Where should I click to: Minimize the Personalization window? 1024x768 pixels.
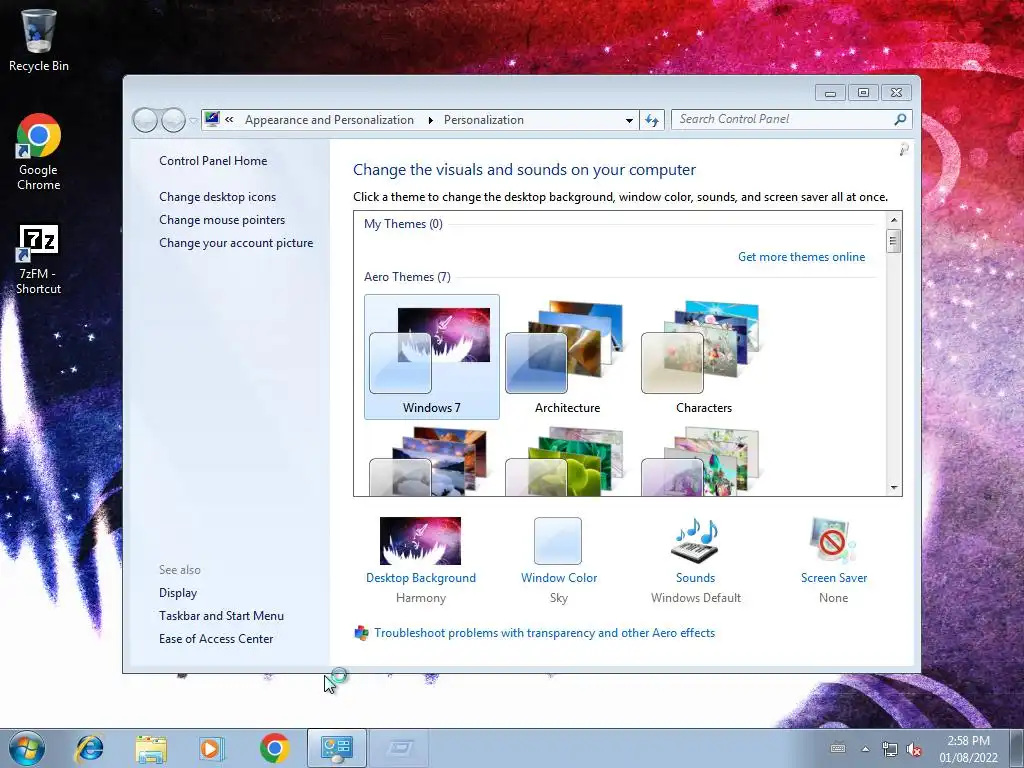pos(830,93)
